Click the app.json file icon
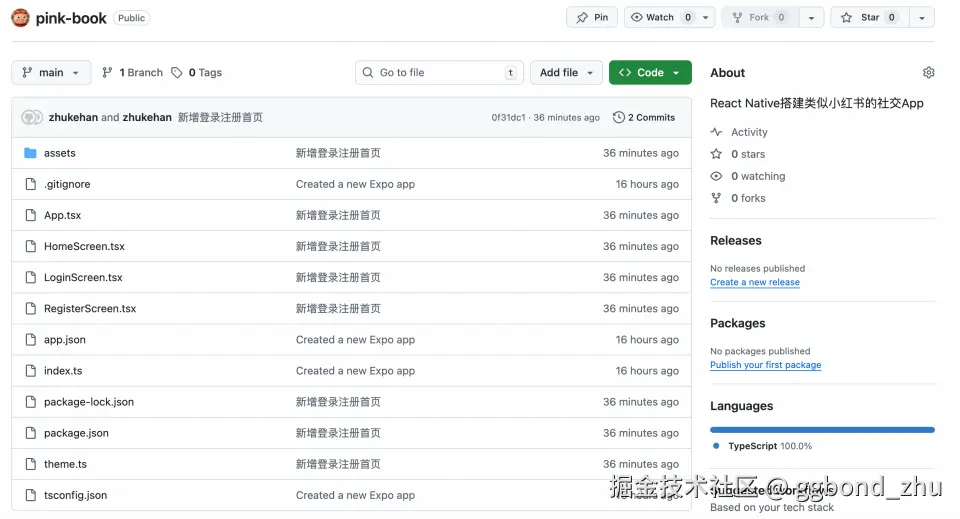Image resolution: width=960 pixels, height=519 pixels. point(31,340)
